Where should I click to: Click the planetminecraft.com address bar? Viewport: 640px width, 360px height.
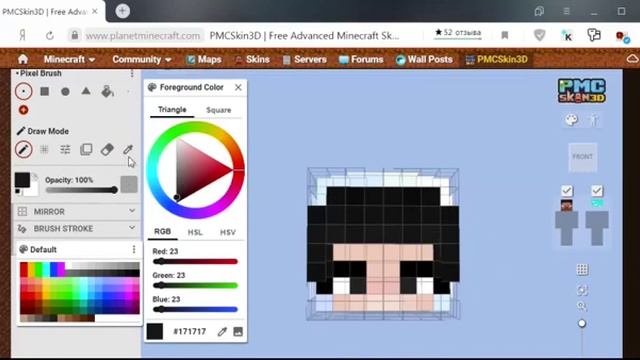click(143, 36)
